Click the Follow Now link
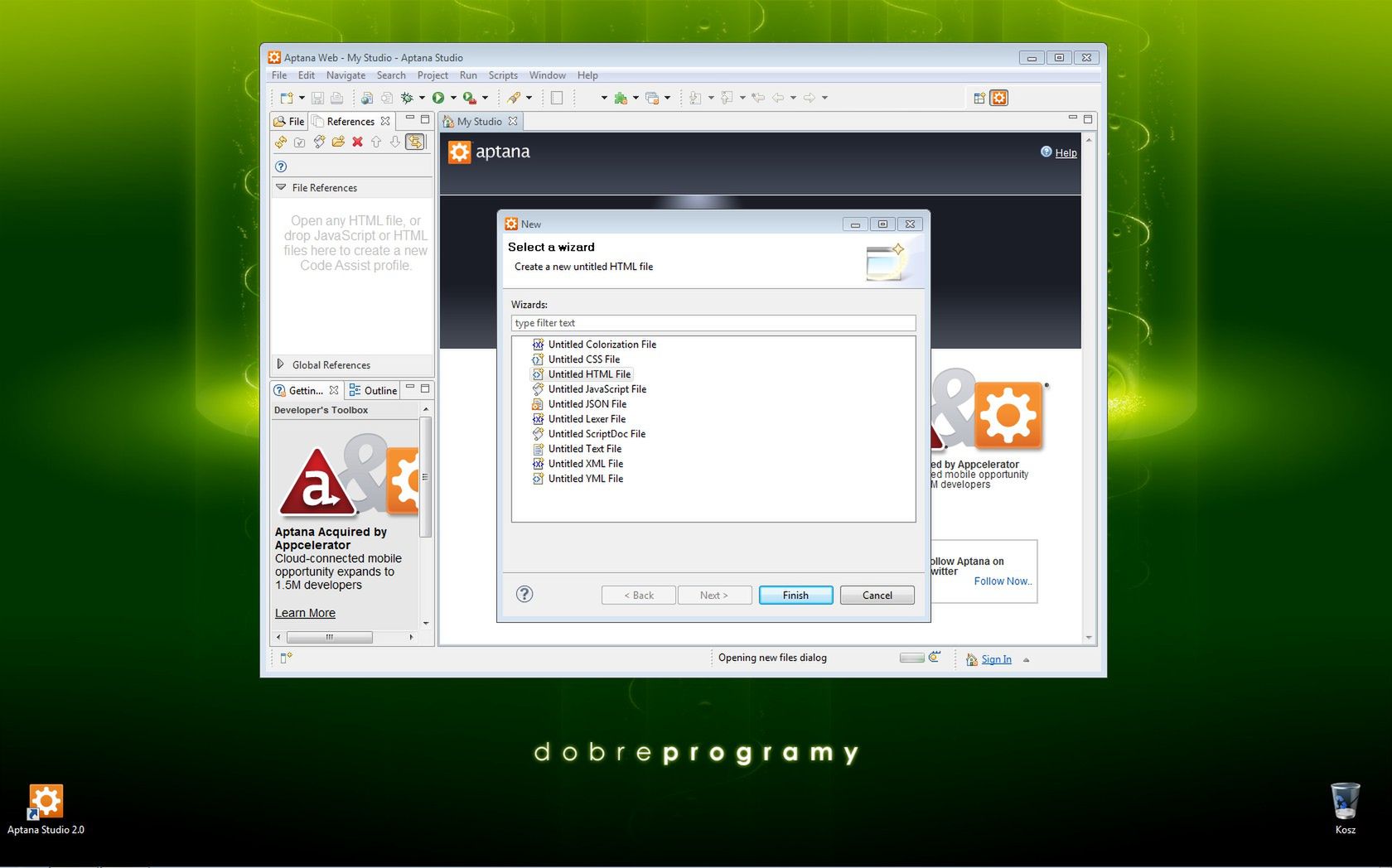 pos(1003,581)
